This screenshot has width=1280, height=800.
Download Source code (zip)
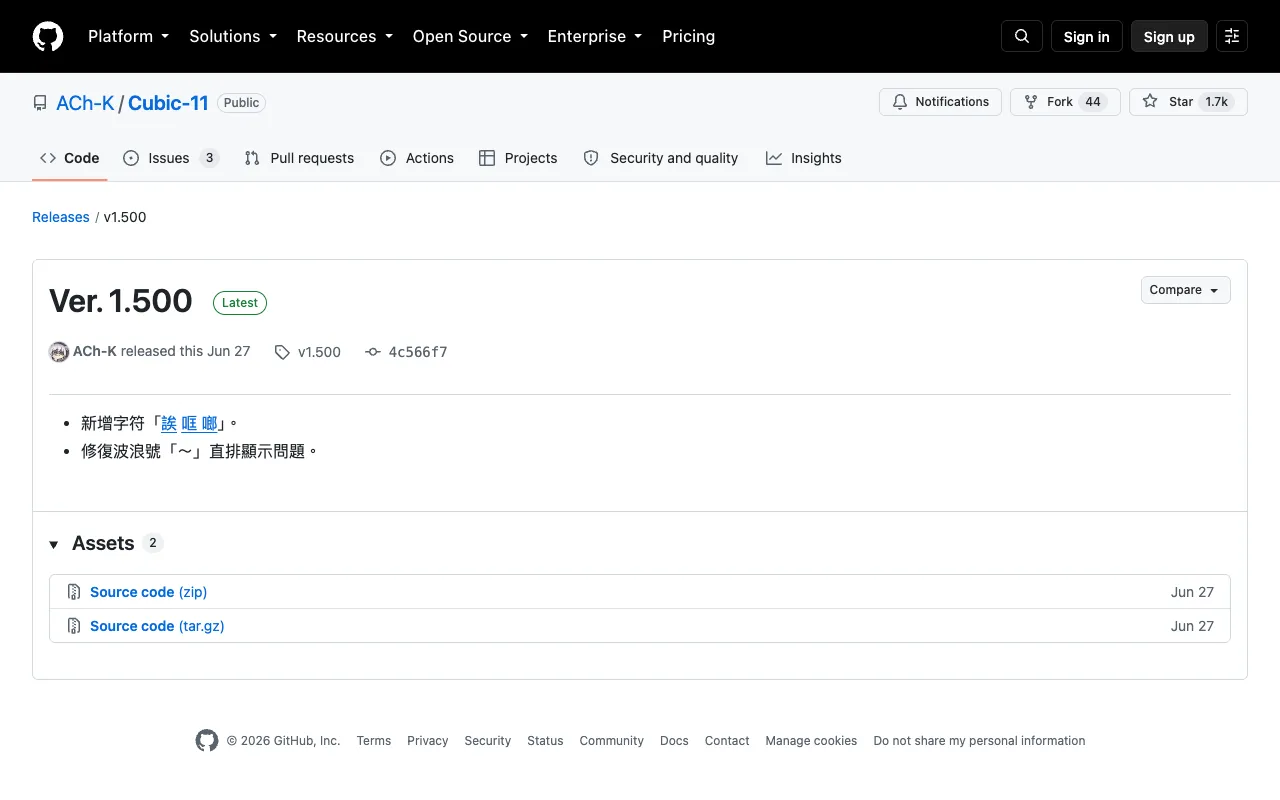point(149,592)
